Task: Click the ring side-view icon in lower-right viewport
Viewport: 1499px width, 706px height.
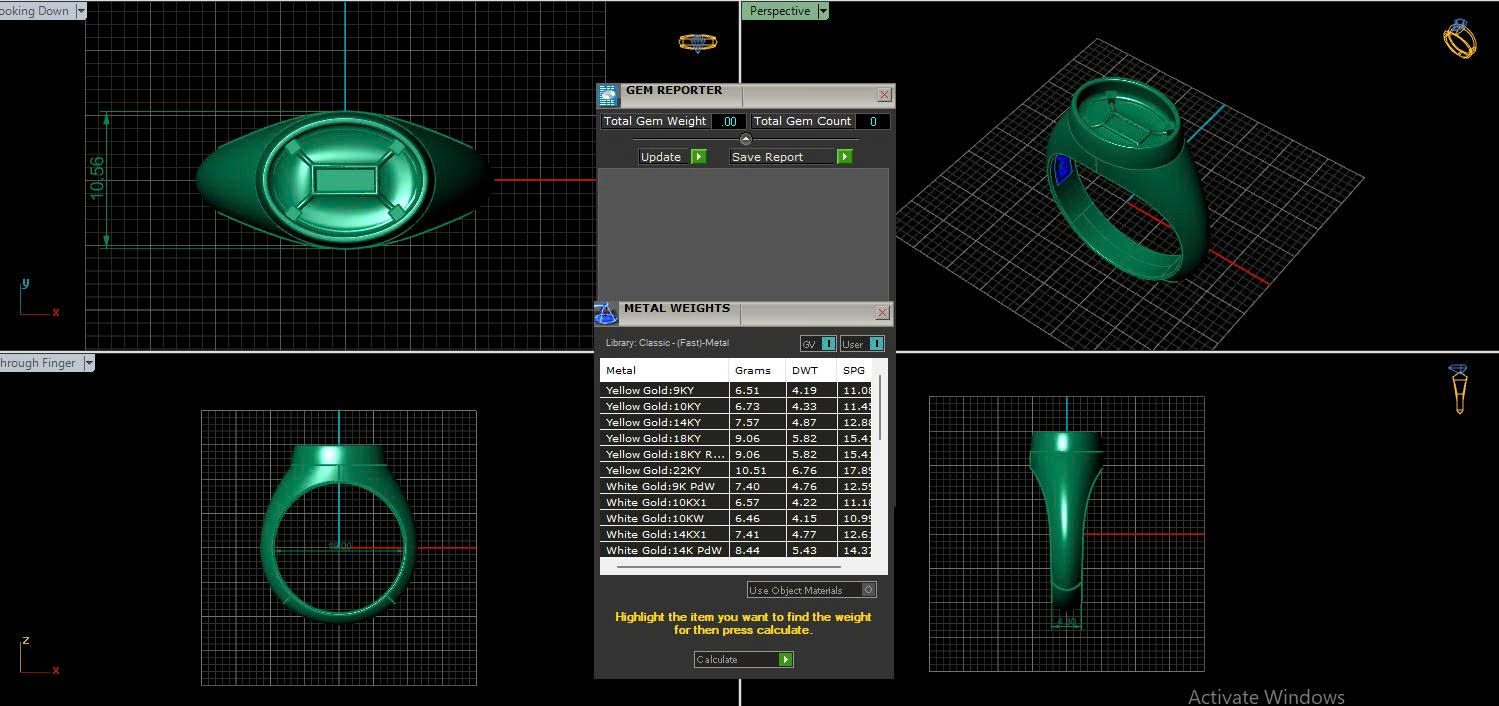Action: [1459, 388]
